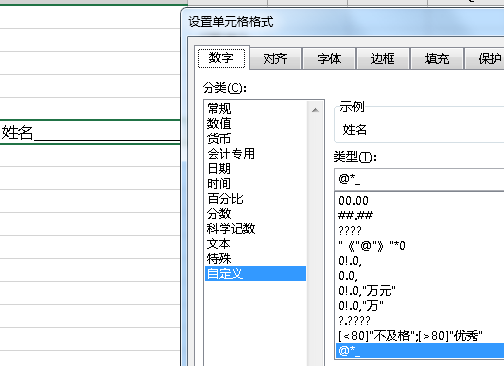Select format code 00.00
The height and width of the screenshot is (366, 504).
(420, 201)
